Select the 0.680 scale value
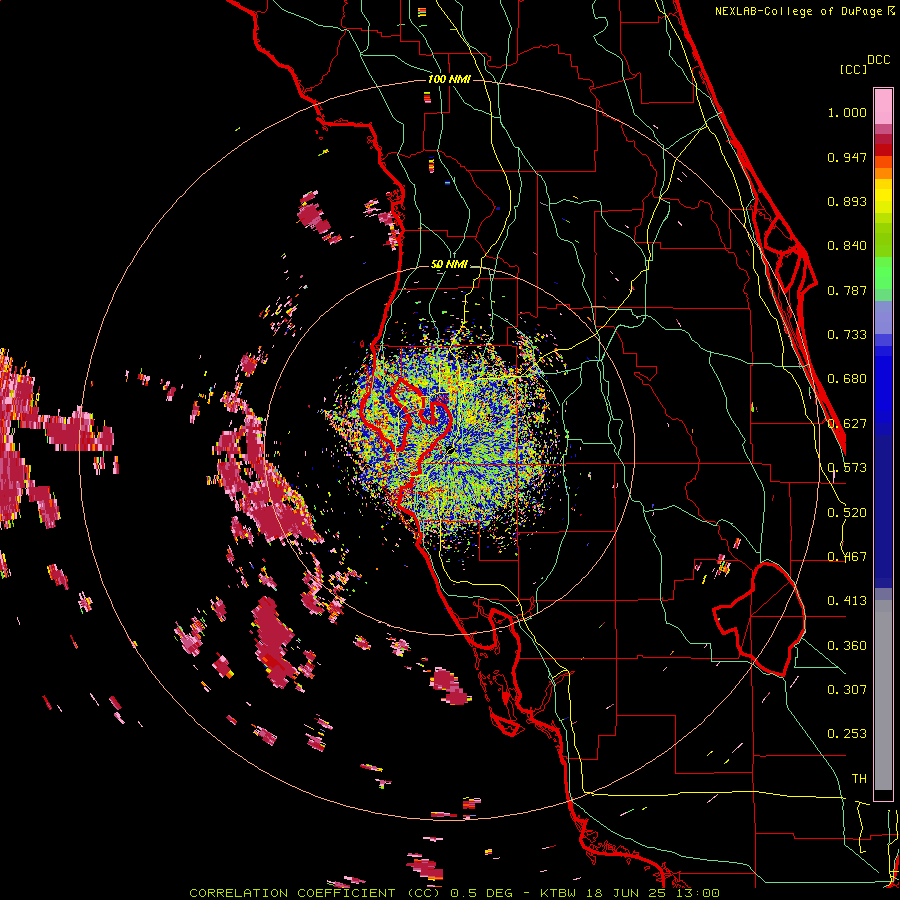Screen dimensions: 900x900 [847, 379]
